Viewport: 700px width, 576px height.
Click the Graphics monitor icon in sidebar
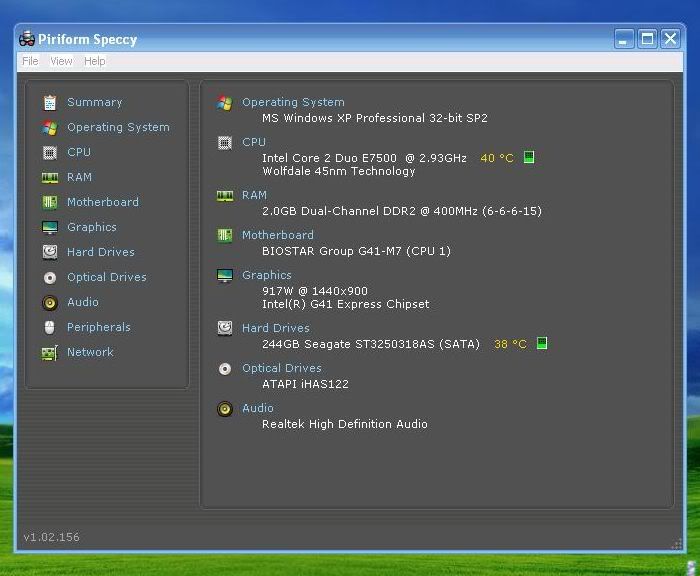50,227
